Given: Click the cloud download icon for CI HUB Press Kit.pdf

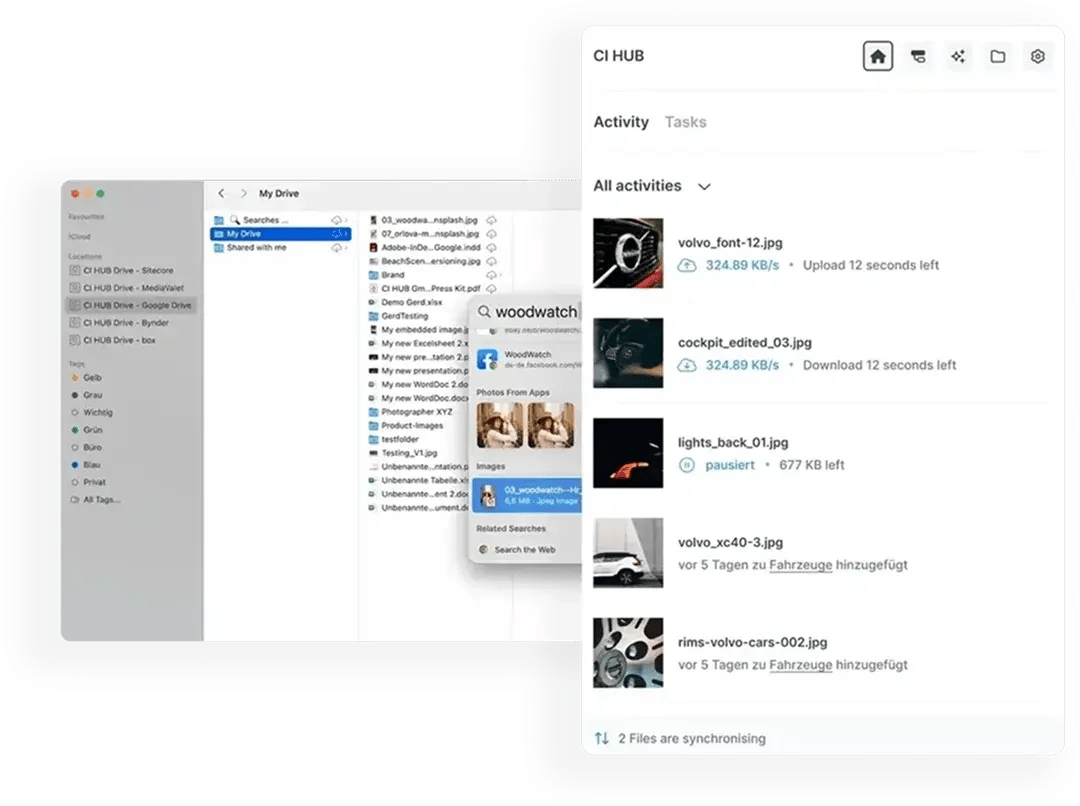Looking at the screenshot, I should tap(491, 289).
